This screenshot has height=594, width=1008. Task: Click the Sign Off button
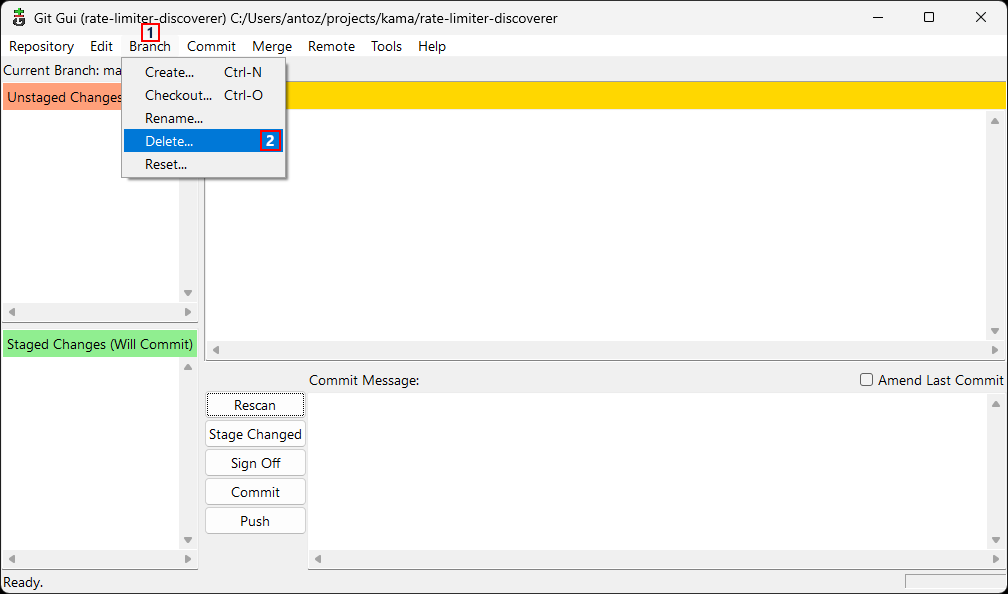point(255,463)
